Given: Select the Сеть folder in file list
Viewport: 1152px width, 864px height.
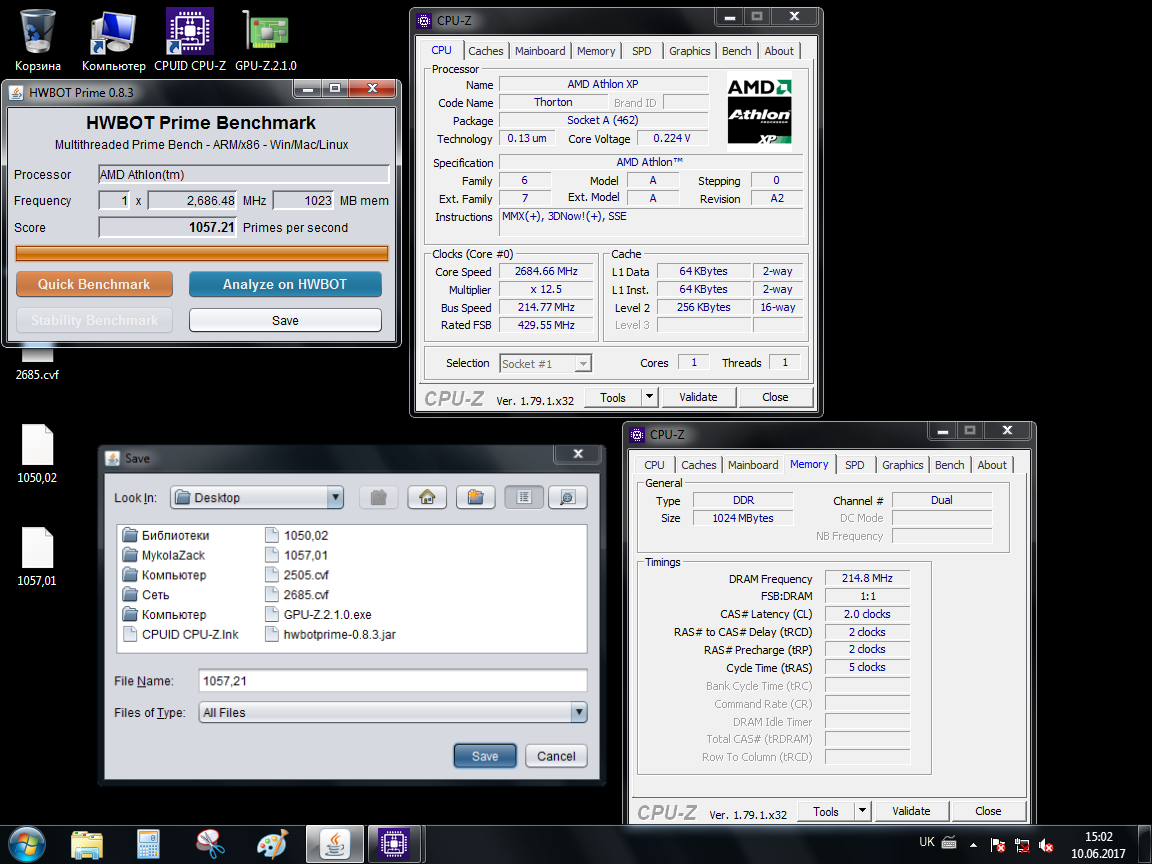Looking at the screenshot, I should [146, 595].
